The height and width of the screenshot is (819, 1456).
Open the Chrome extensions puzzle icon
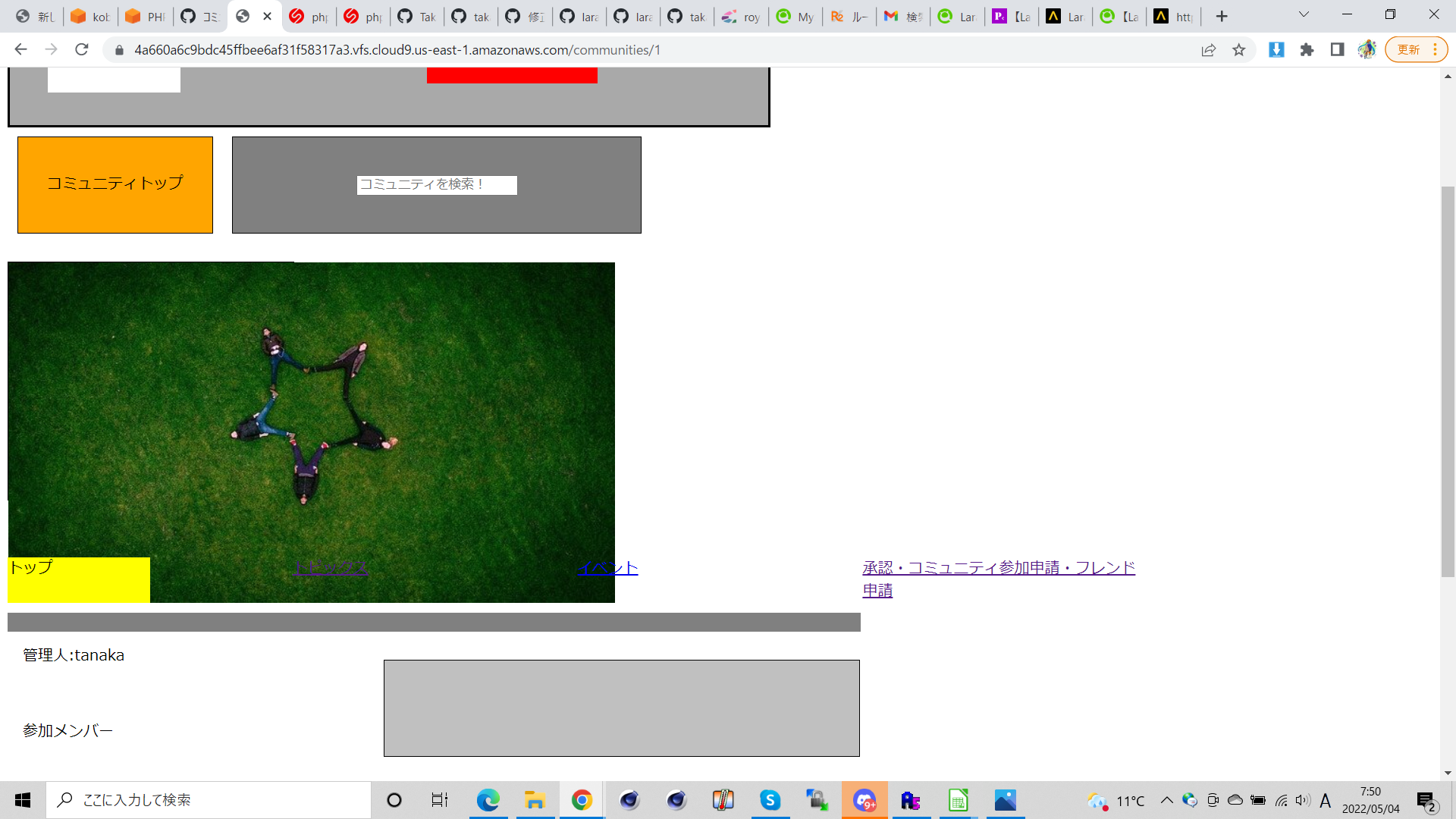coord(1307,50)
